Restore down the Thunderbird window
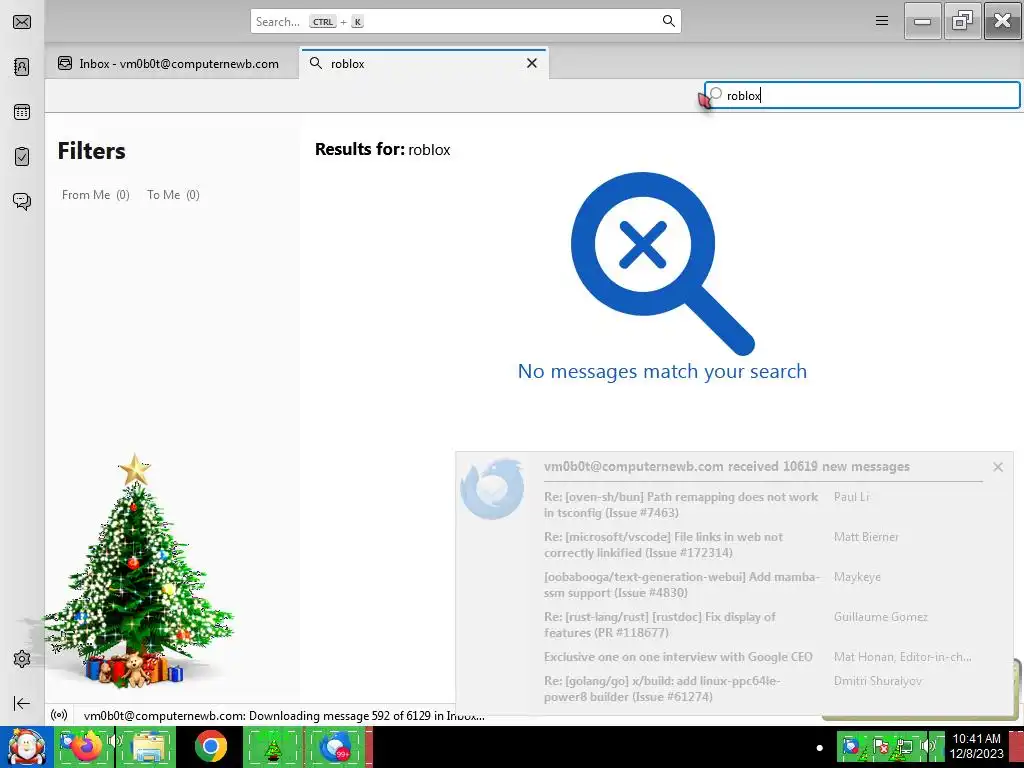Viewport: 1024px width, 768px height. pyautogui.click(x=963, y=21)
